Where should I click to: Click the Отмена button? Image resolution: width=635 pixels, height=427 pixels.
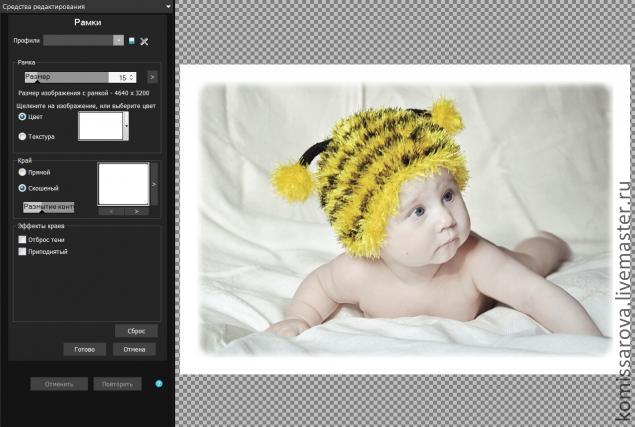coord(134,349)
